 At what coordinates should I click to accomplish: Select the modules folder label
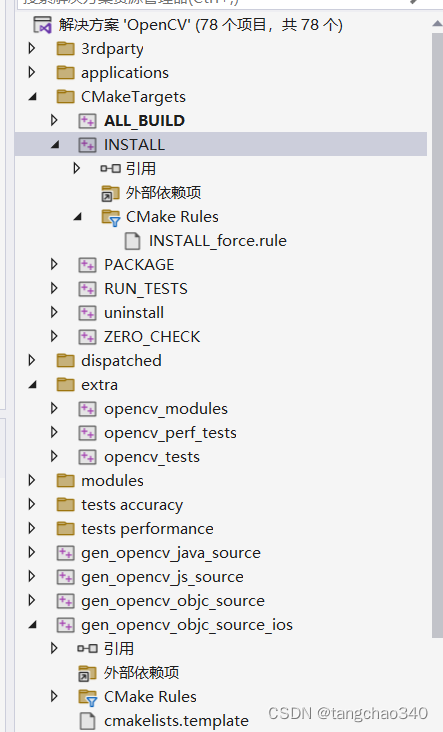pos(112,481)
